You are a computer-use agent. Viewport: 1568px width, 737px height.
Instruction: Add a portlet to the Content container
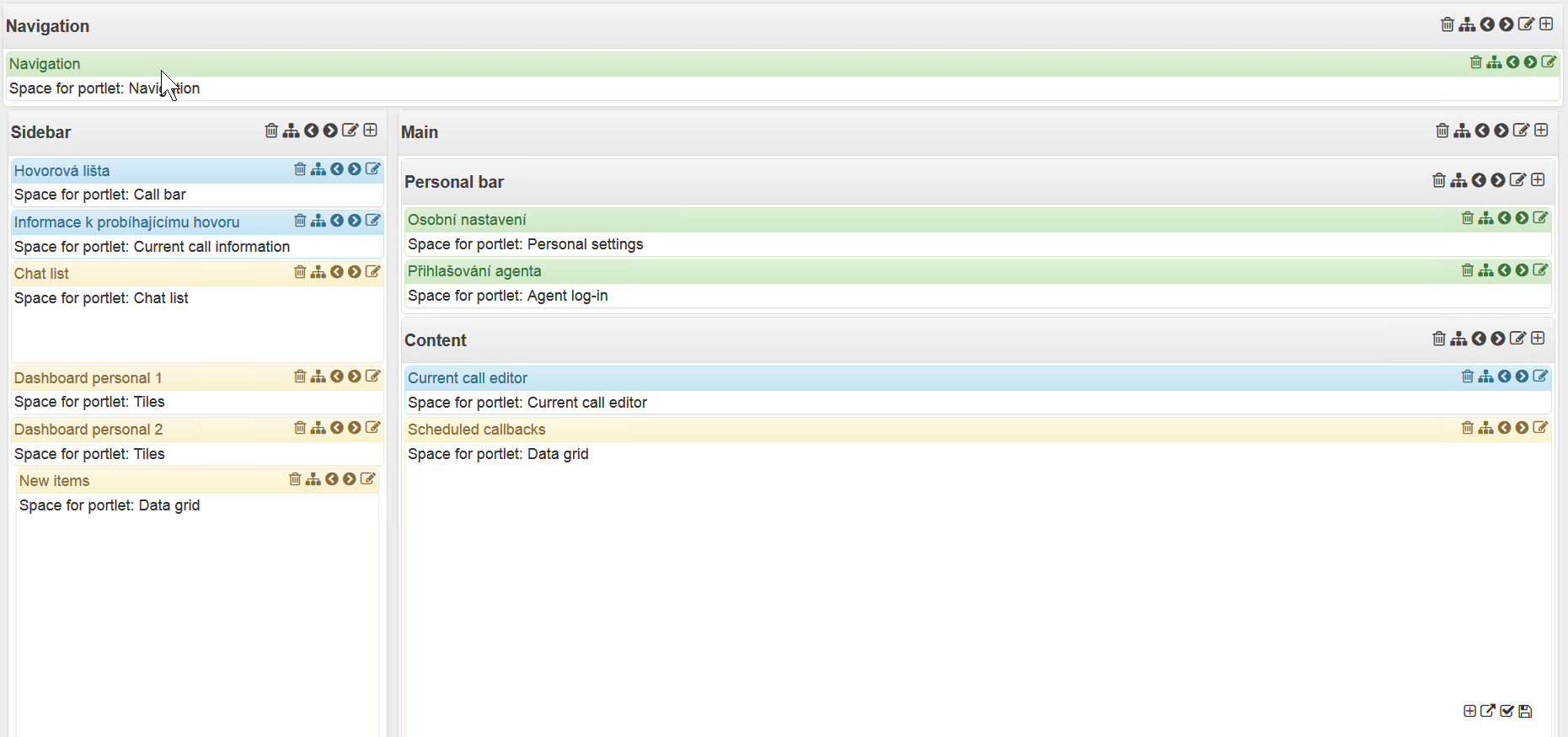point(1538,338)
